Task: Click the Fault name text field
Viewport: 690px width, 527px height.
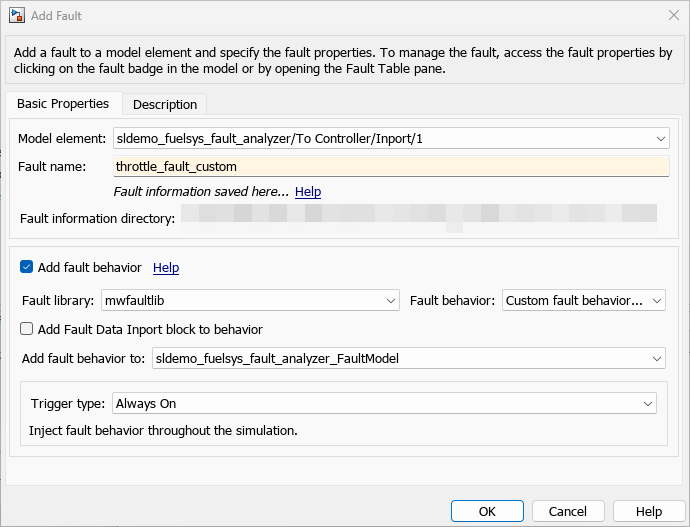Action: click(390, 167)
